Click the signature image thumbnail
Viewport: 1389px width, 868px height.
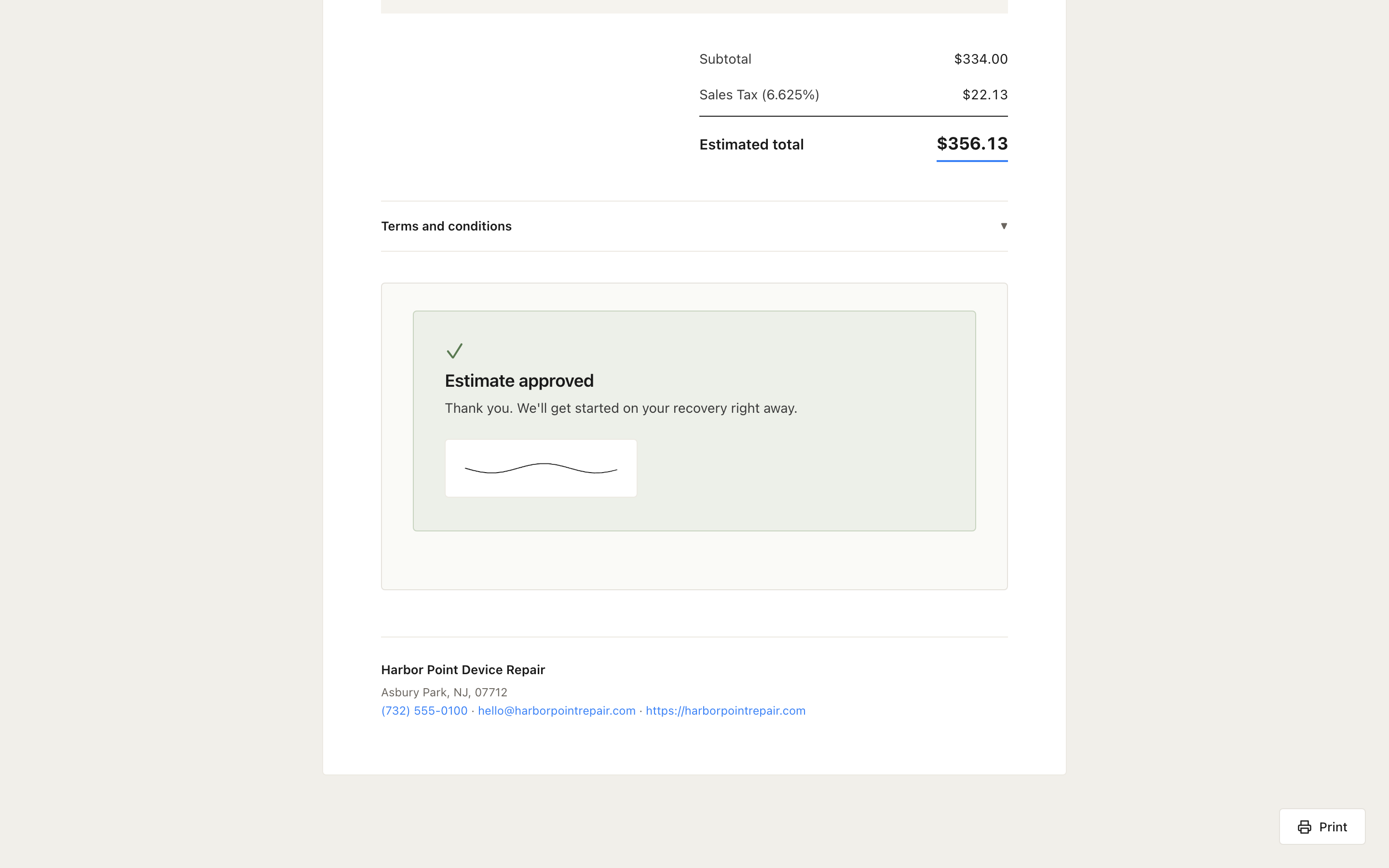tap(541, 468)
